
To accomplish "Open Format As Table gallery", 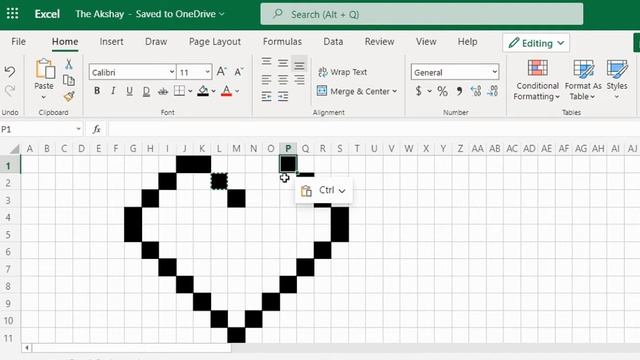I will [583, 80].
